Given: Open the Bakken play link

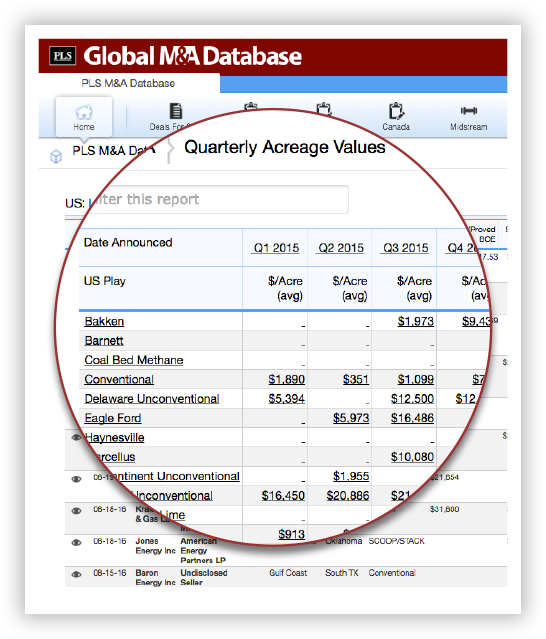Looking at the screenshot, I should click(104, 322).
